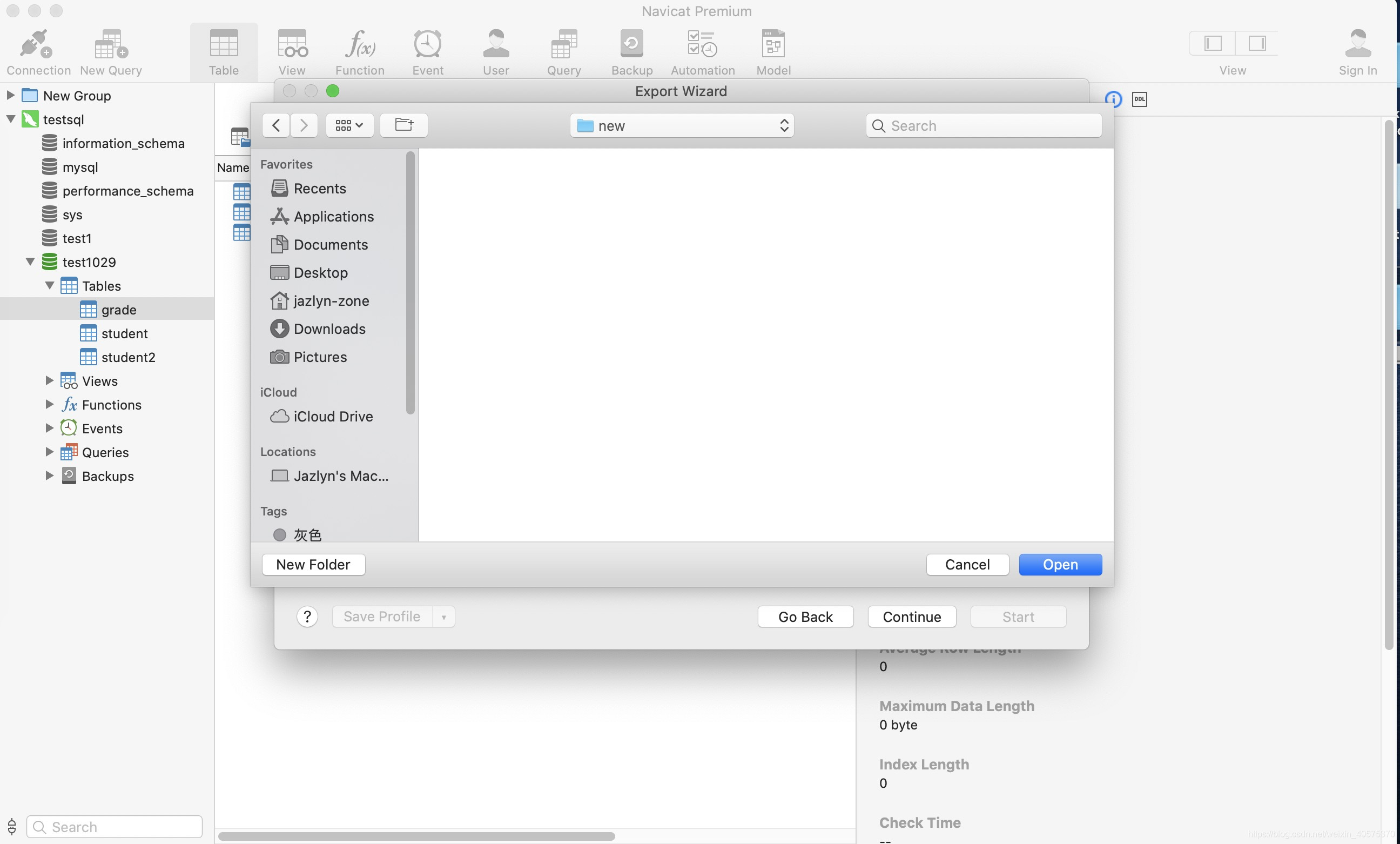The image size is (1400, 844).
Task: Collapse the test1029 database node
Action: coord(30,262)
